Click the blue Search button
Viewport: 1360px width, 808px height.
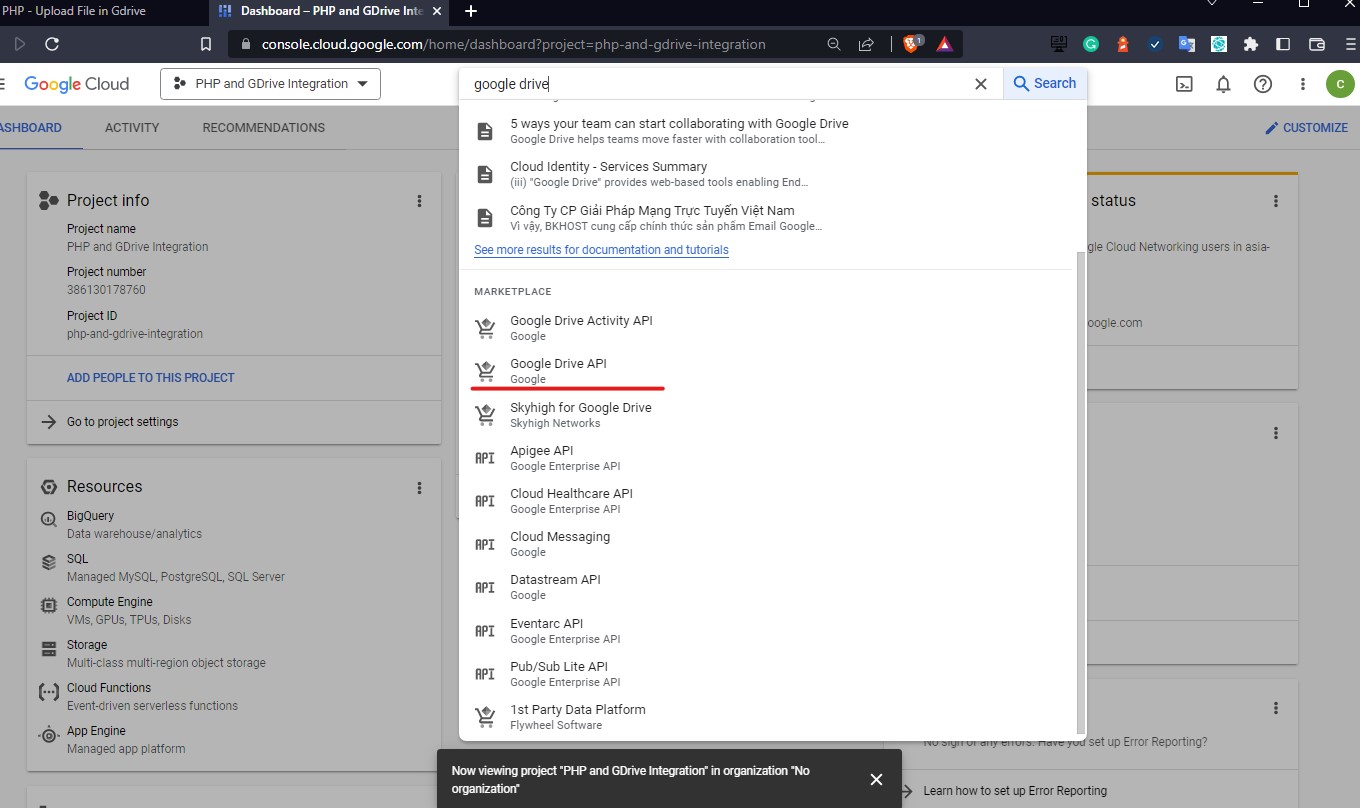1045,84
